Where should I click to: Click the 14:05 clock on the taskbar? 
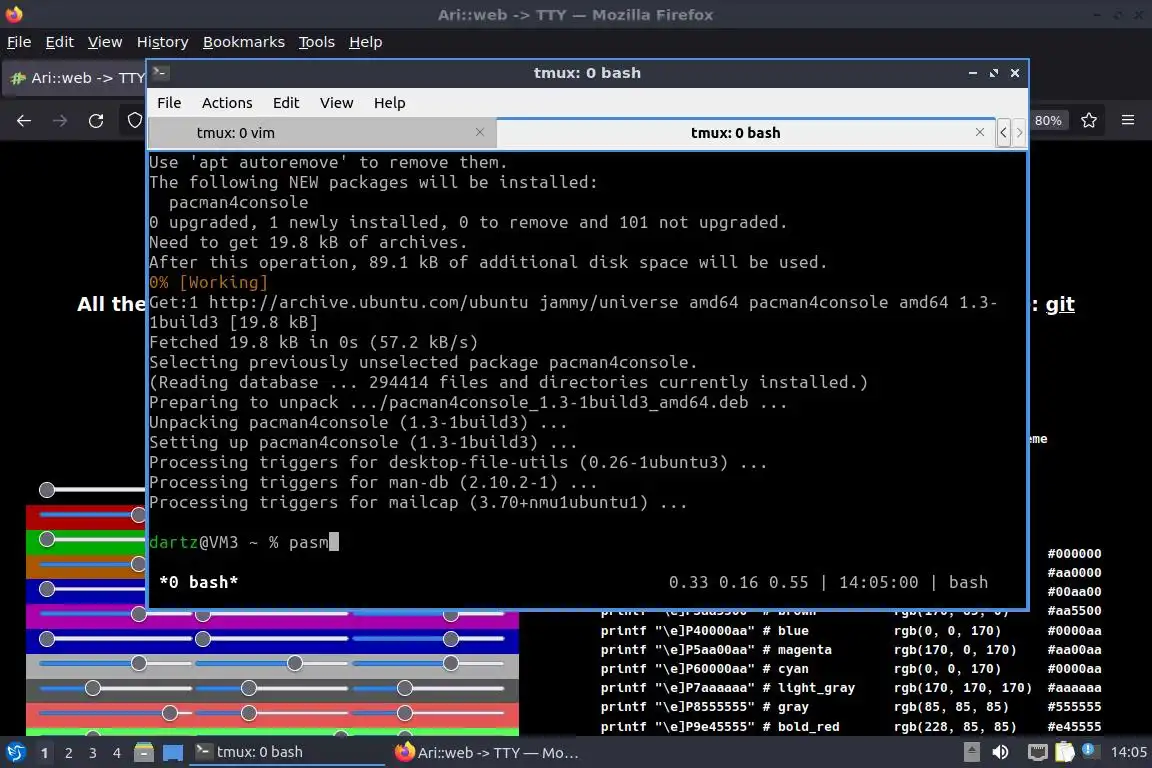tap(1128, 752)
